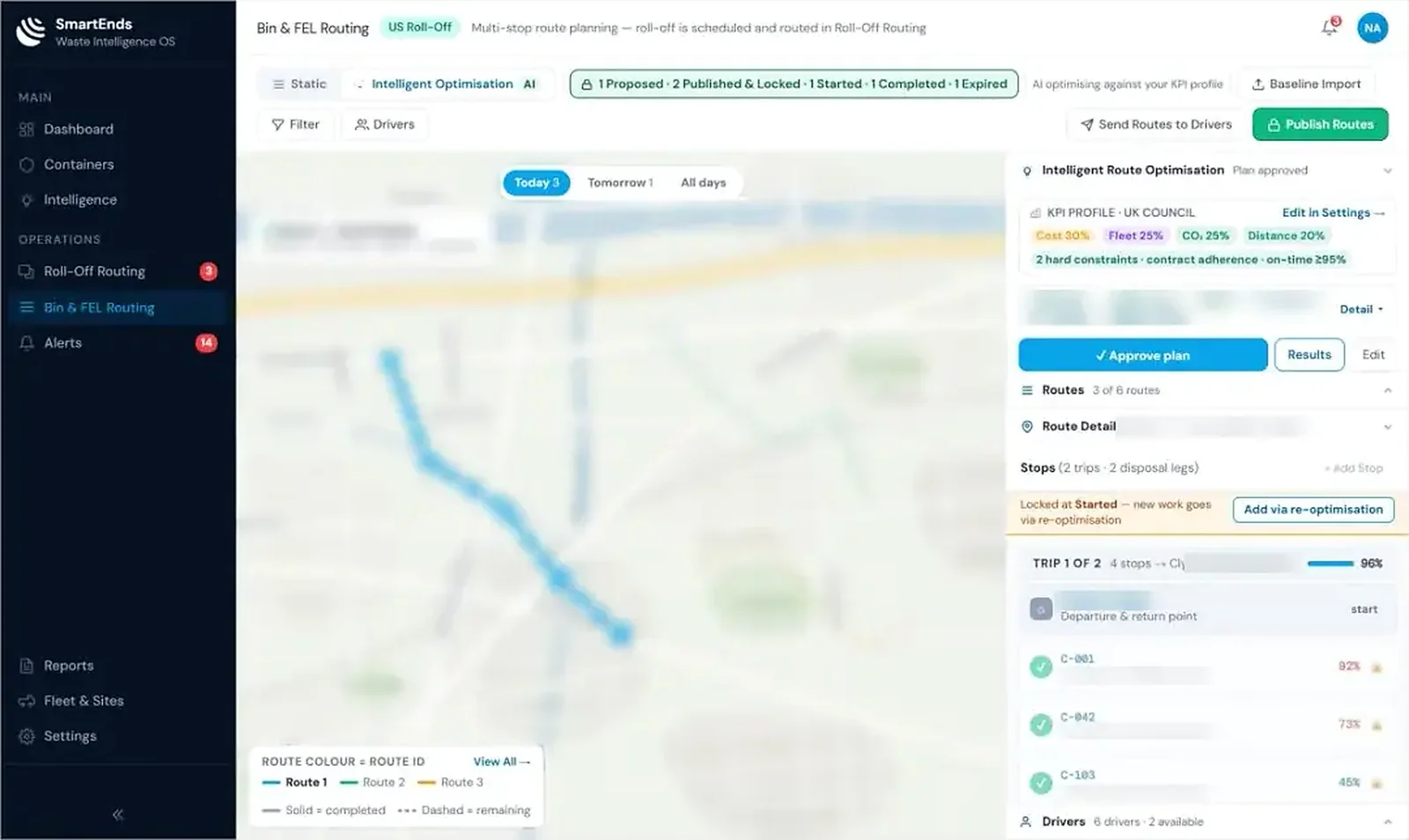Expand the Route Detail chevron
This screenshot has width=1409, height=840.
click(x=1387, y=426)
